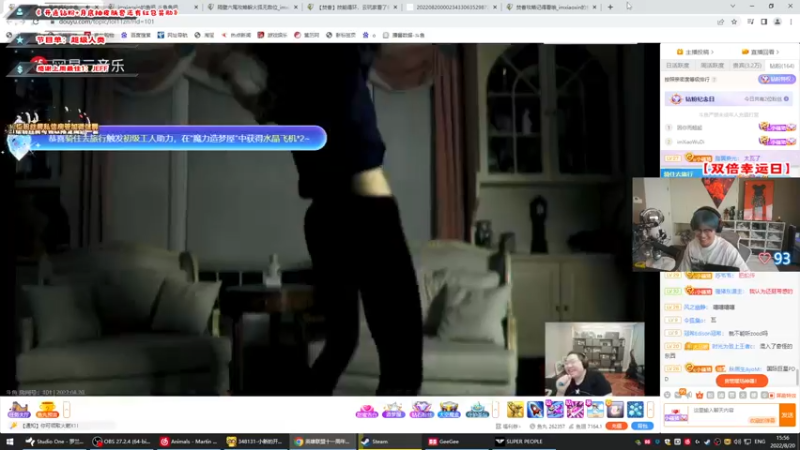
Task: Click the ENG language indicator in tray
Action: click(x=760, y=441)
